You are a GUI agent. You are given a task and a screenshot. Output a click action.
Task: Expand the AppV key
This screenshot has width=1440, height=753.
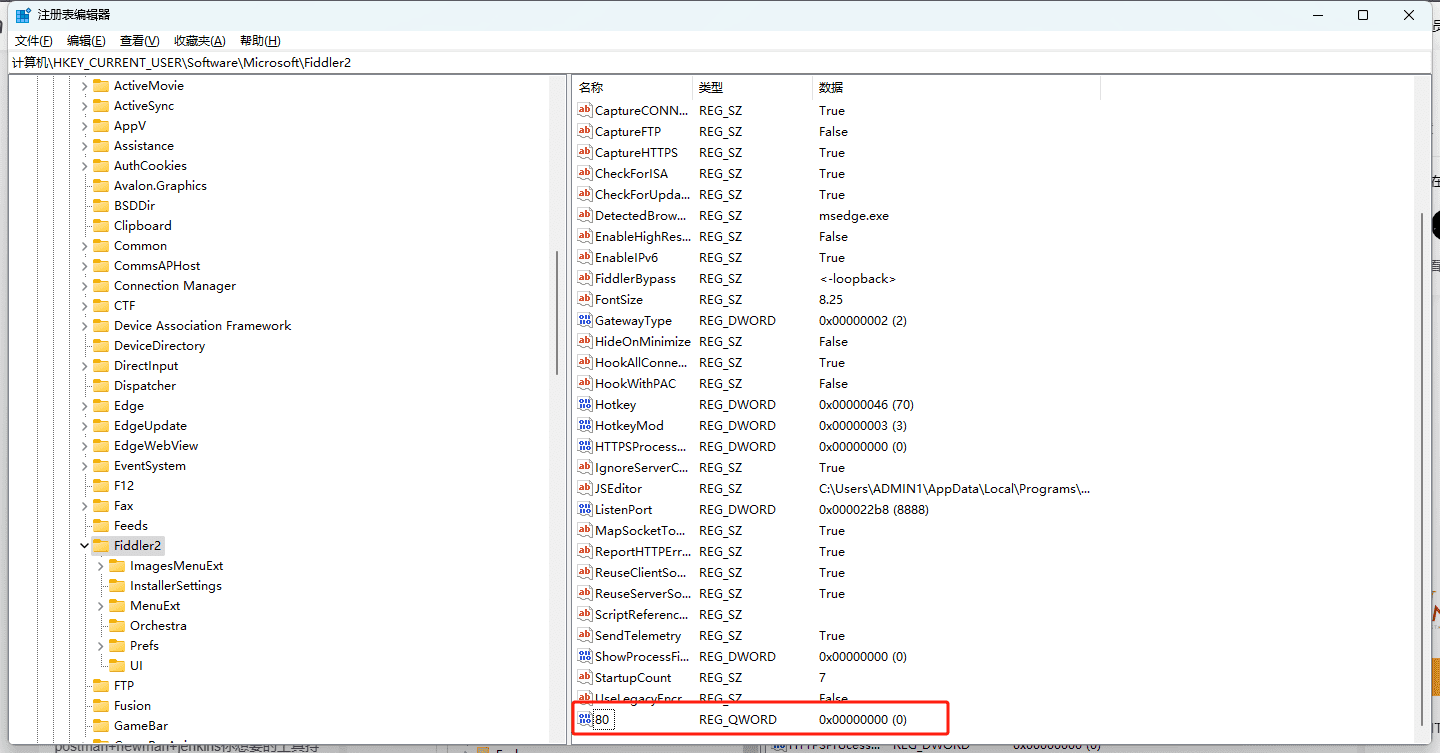click(84, 126)
